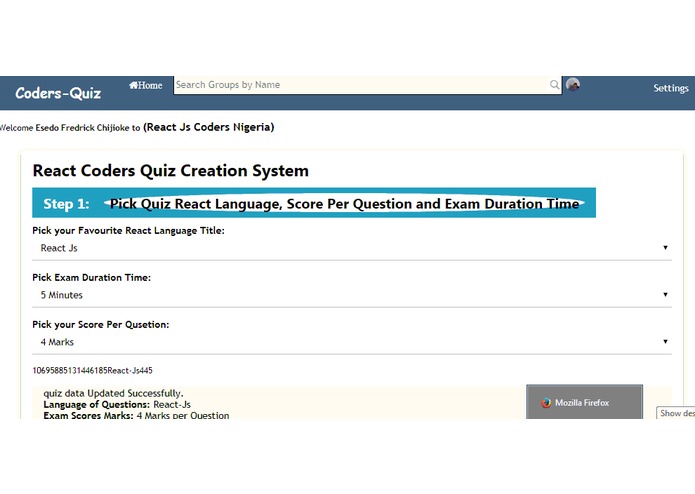This screenshot has width=695, height=494.
Task: Click the search magnifier icon
Action: 554,85
